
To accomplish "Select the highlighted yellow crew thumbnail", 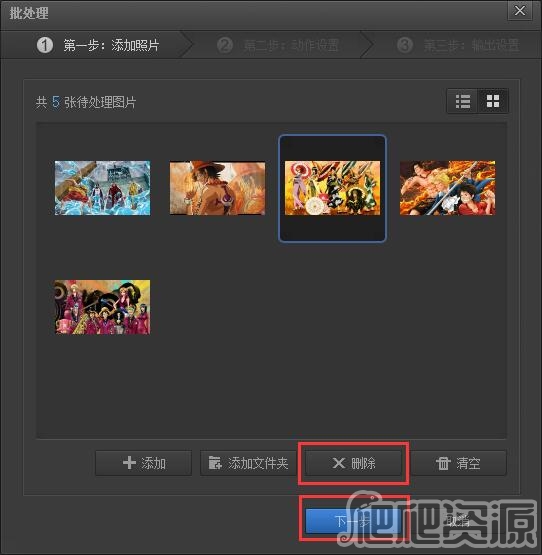I will [x=332, y=188].
